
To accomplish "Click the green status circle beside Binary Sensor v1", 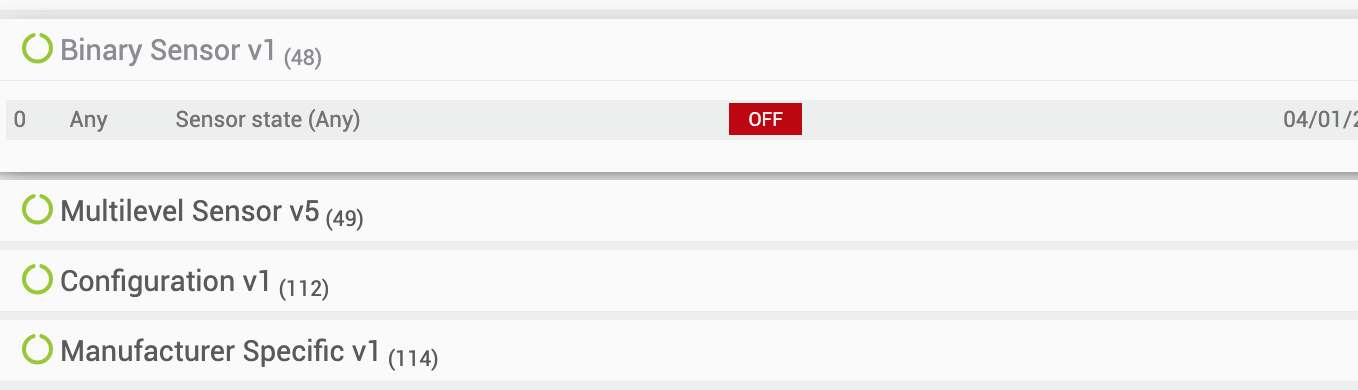I will pyautogui.click(x=37, y=49).
